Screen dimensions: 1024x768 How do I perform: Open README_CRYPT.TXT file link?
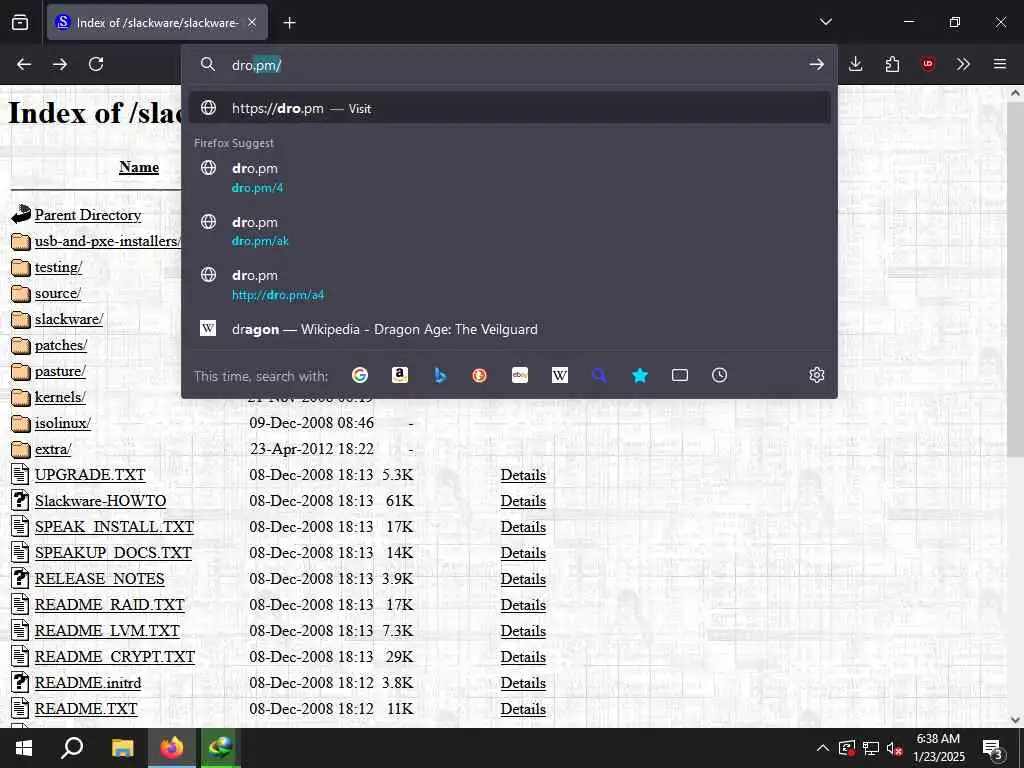tap(115, 657)
